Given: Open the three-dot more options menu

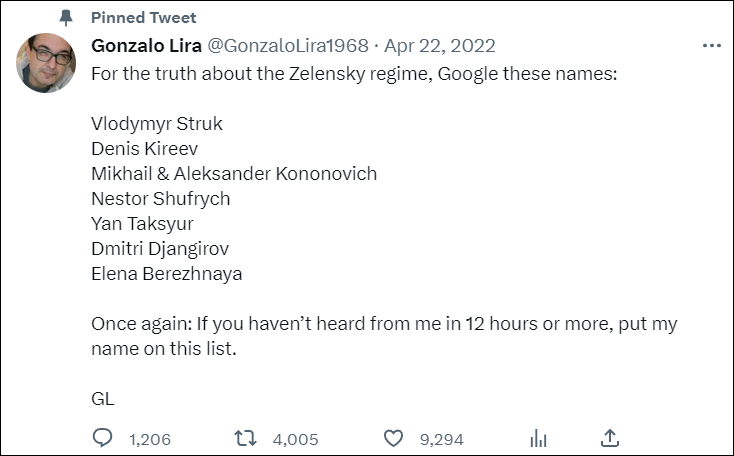Looking at the screenshot, I should coord(711,46).
